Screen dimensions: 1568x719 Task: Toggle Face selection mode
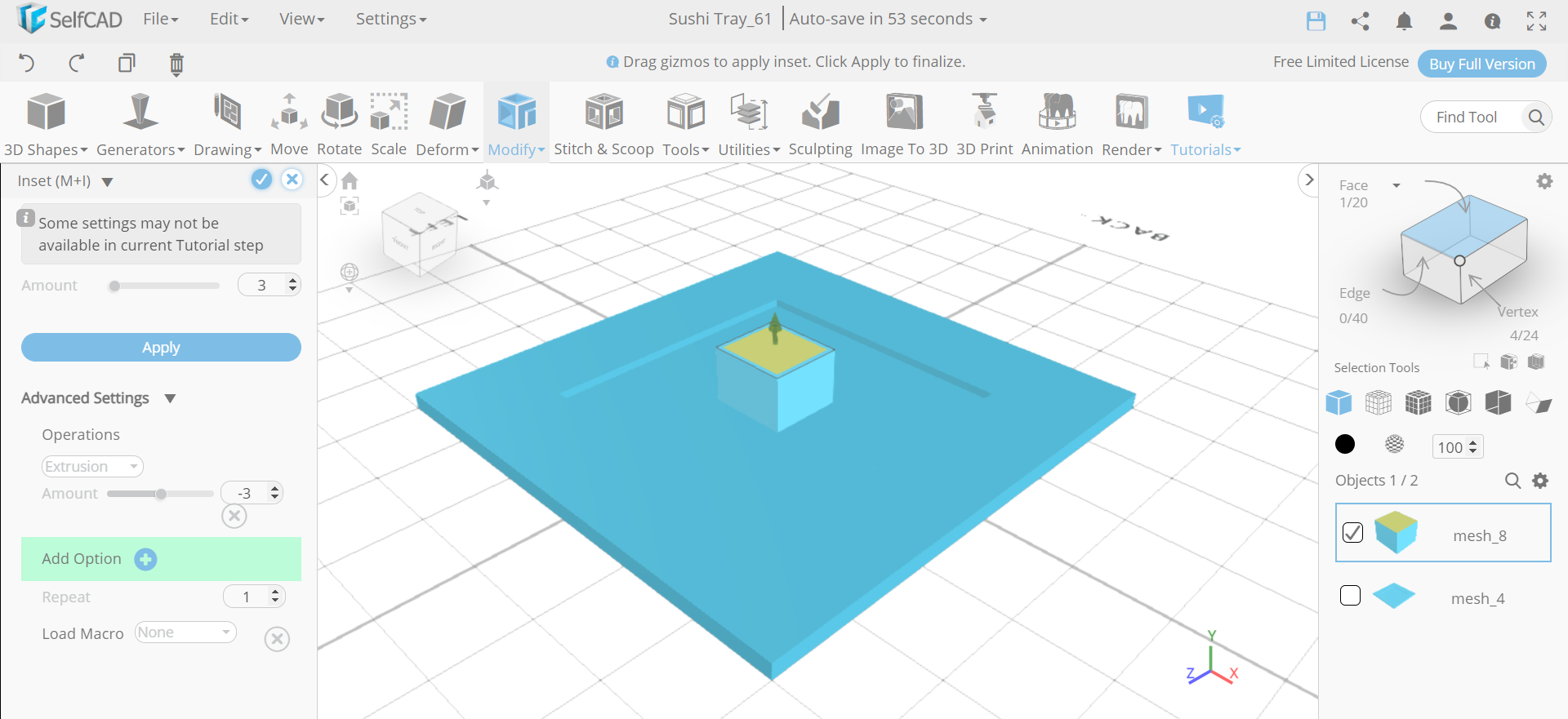click(x=1352, y=185)
